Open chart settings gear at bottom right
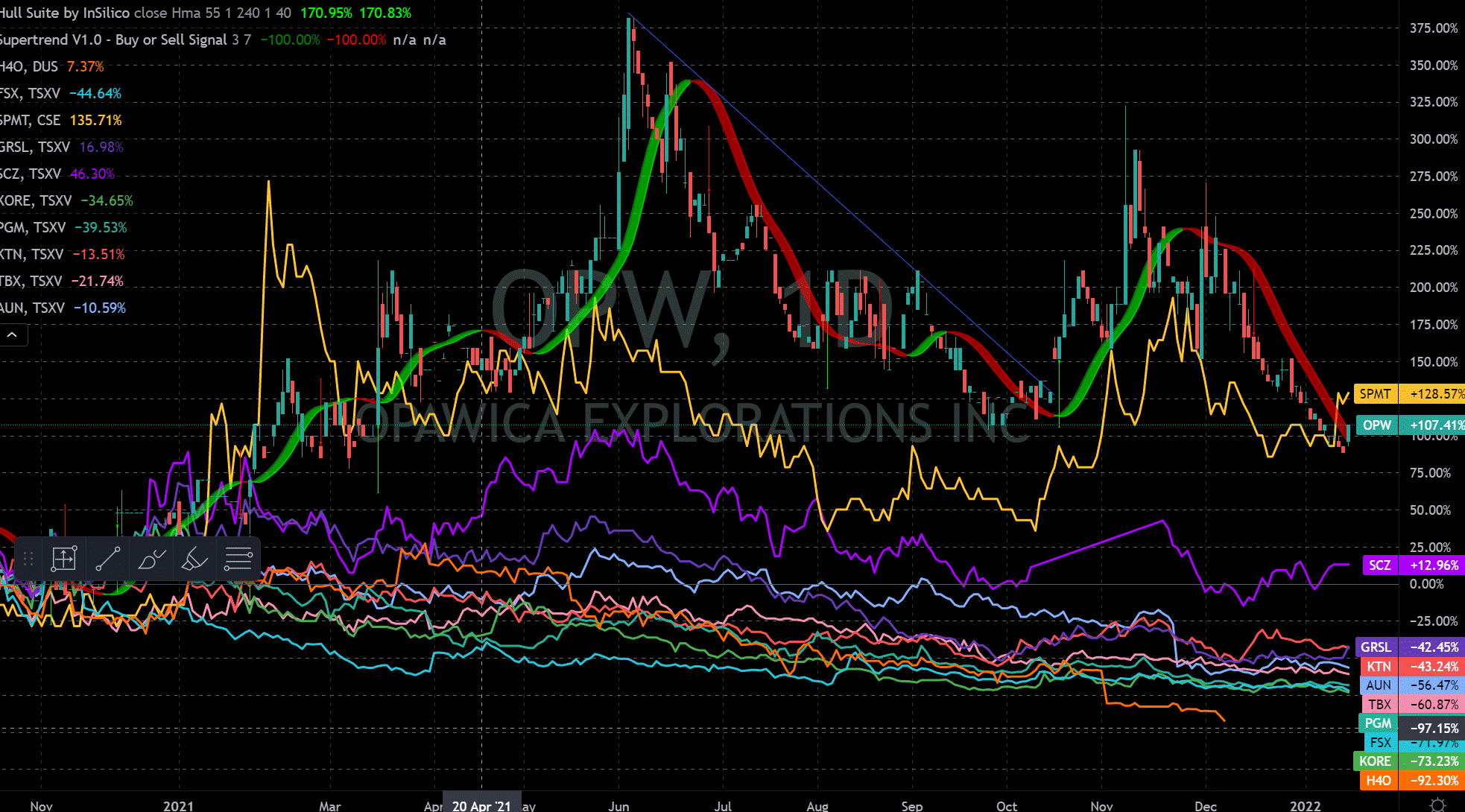The height and width of the screenshot is (812, 1465). coord(1438,805)
